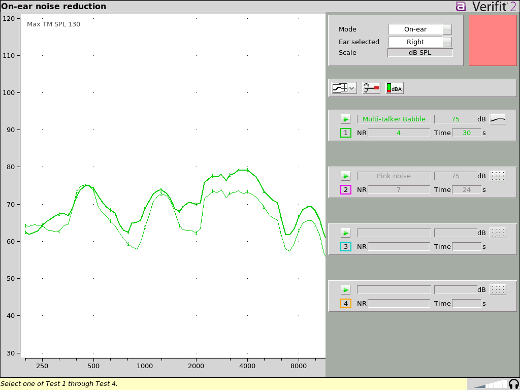Screen dimensions: 520x391
Task: Play Test 1 Multi-talker Babble
Action: point(346,119)
